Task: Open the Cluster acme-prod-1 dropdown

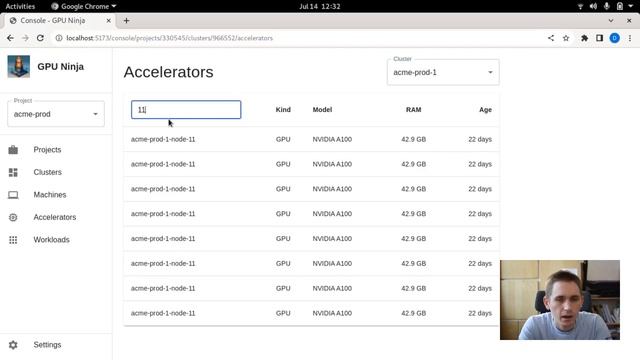Action: click(443, 72)
